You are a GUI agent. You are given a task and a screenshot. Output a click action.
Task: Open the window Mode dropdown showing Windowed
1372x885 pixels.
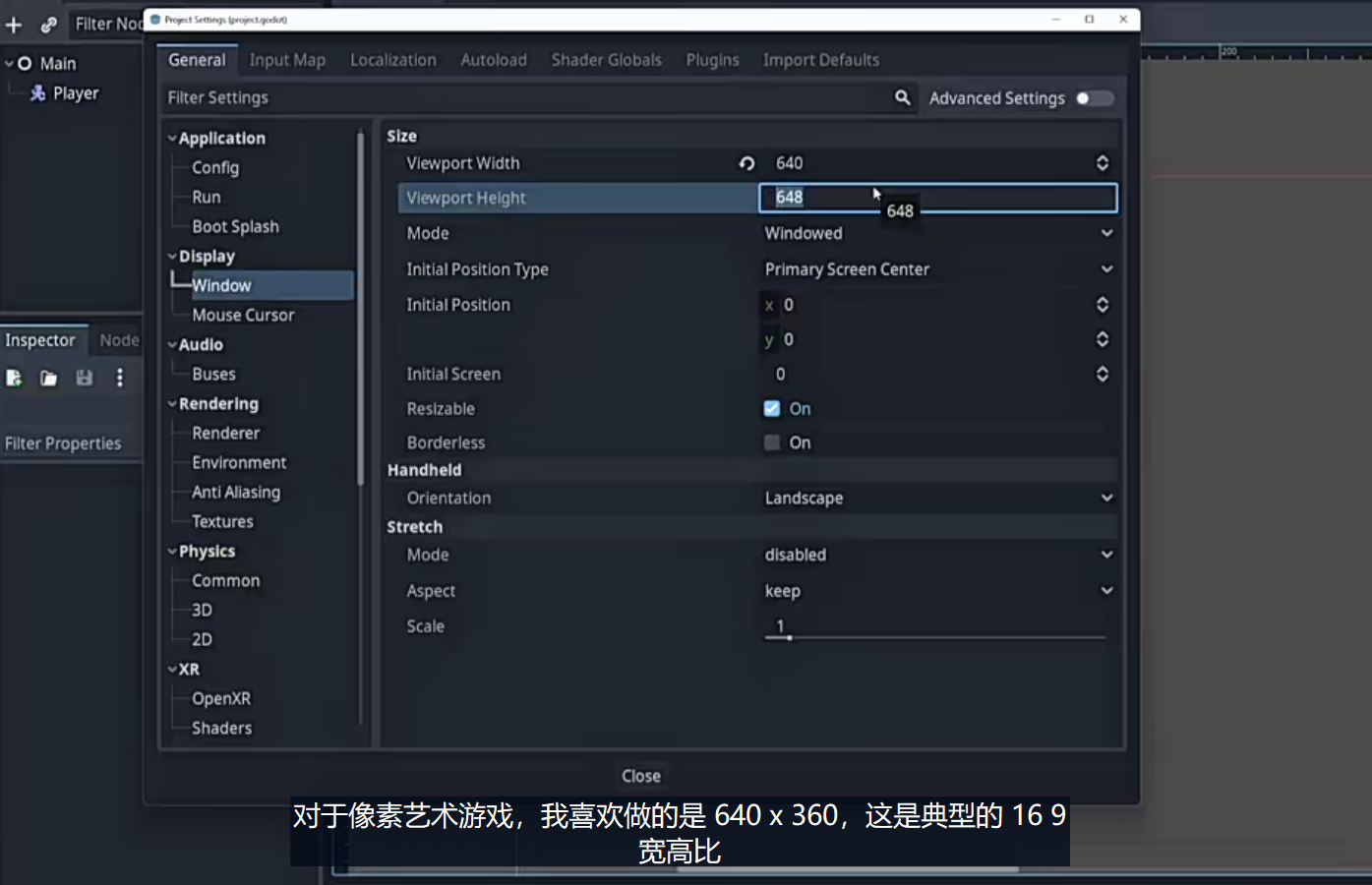(938, 233)
